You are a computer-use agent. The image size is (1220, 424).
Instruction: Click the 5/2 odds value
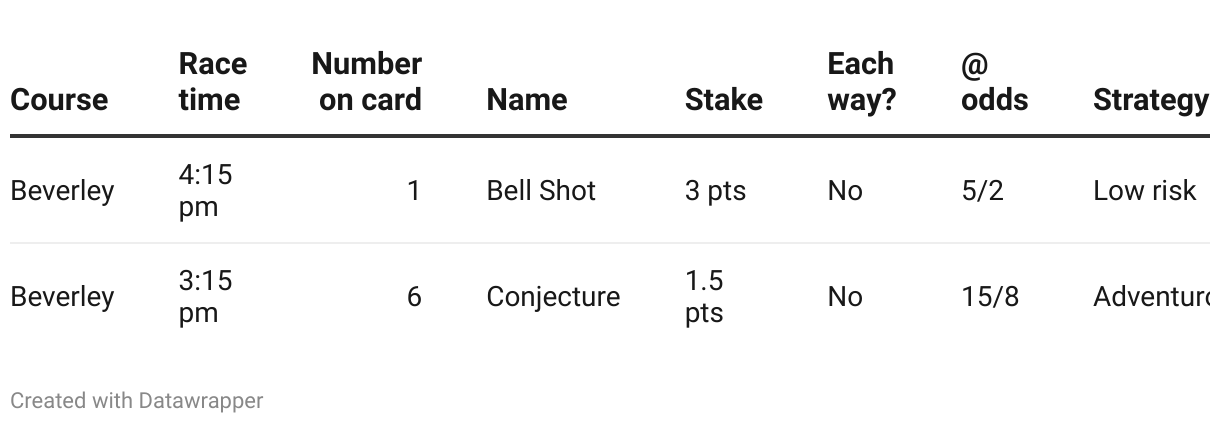982,190
